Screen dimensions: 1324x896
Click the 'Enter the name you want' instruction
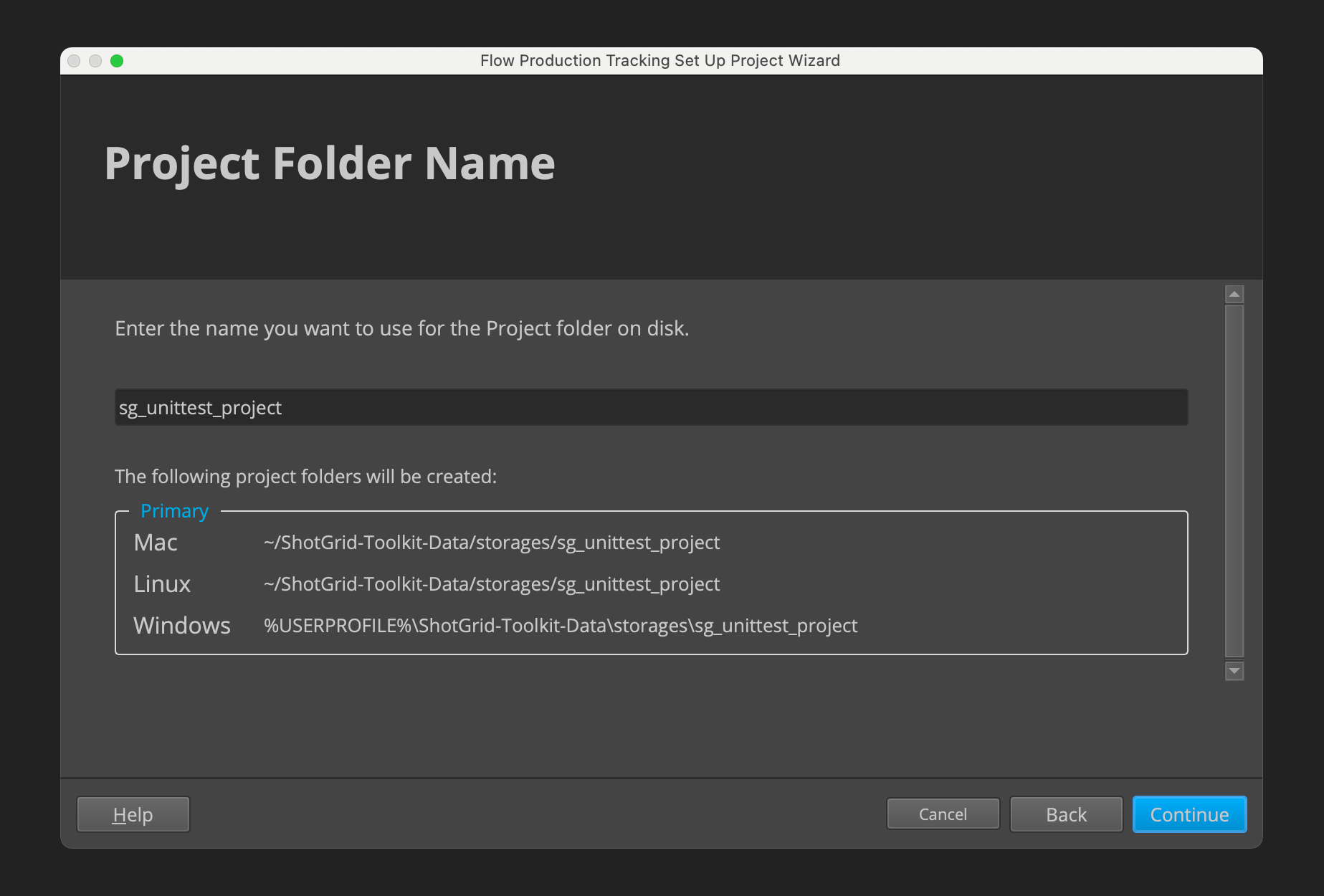(401, 328)
